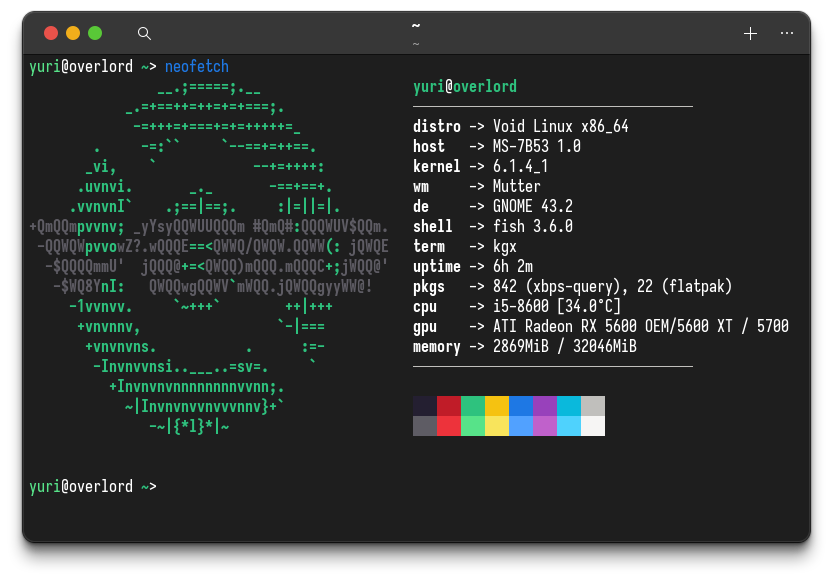Open the three-dot primary menu
Image resolution: width=833 pixels, height=581 pixels.
coord(786,33)
